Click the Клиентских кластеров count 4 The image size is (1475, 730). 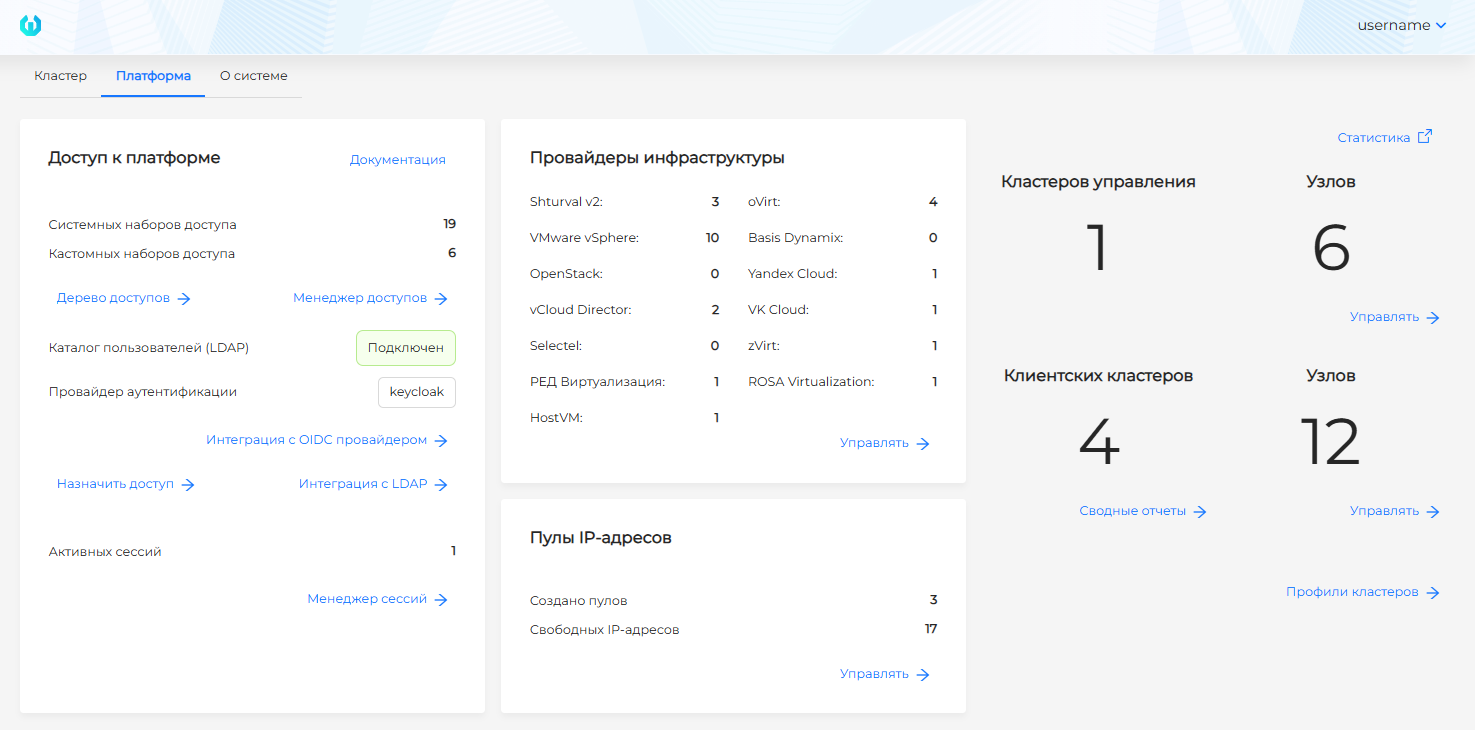pyautogui.click(x=1098, y=442)
